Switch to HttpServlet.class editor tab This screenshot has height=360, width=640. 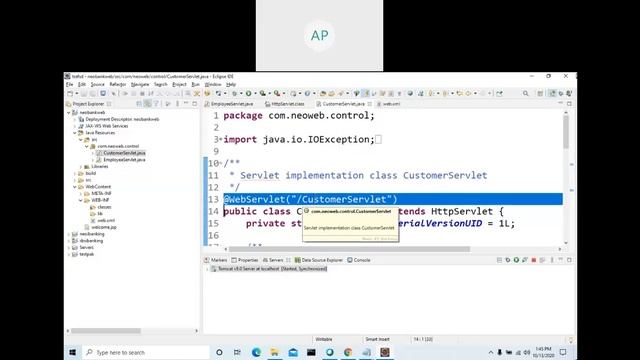(x=284, y=104)
